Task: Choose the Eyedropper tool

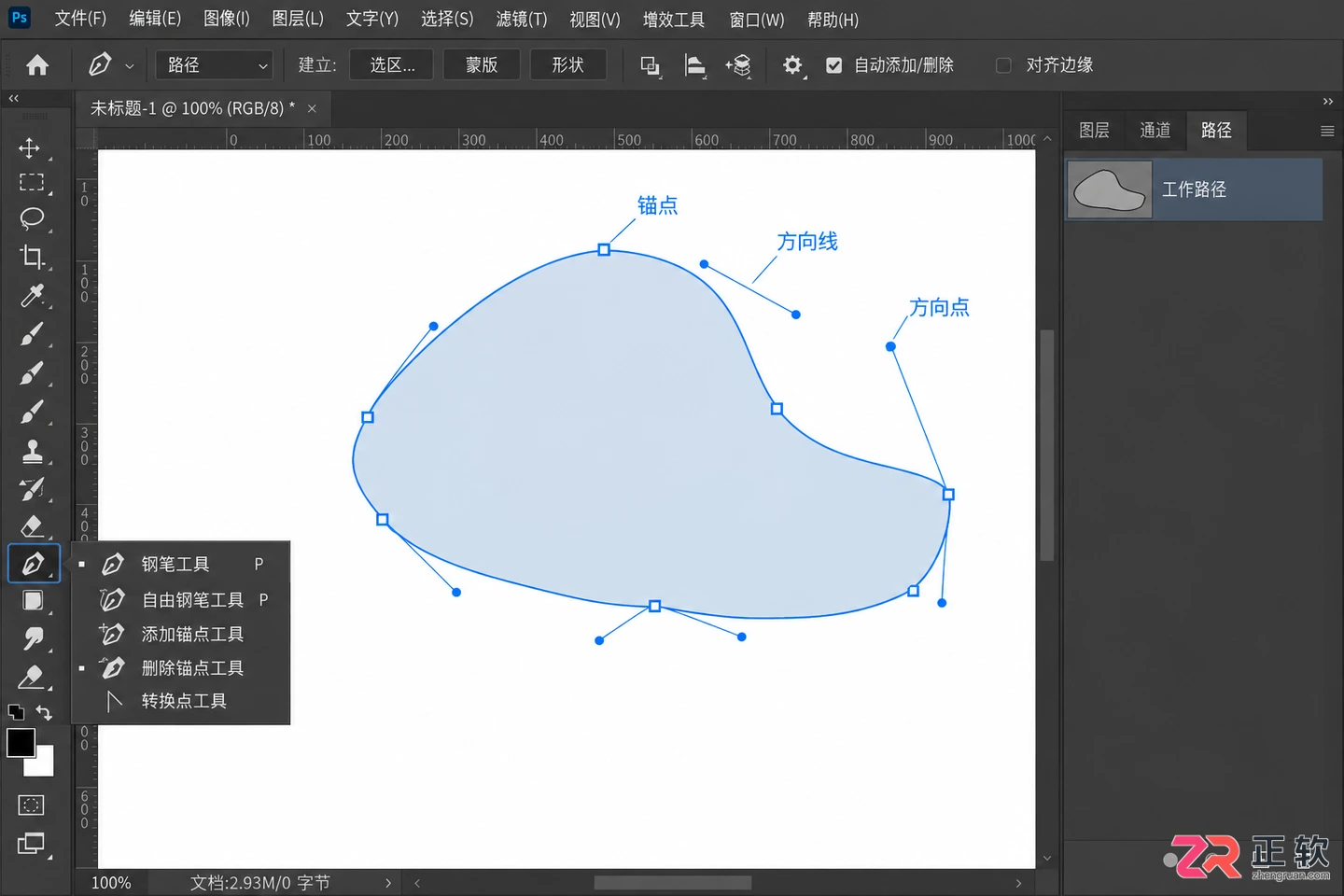Action: [33, 296]
